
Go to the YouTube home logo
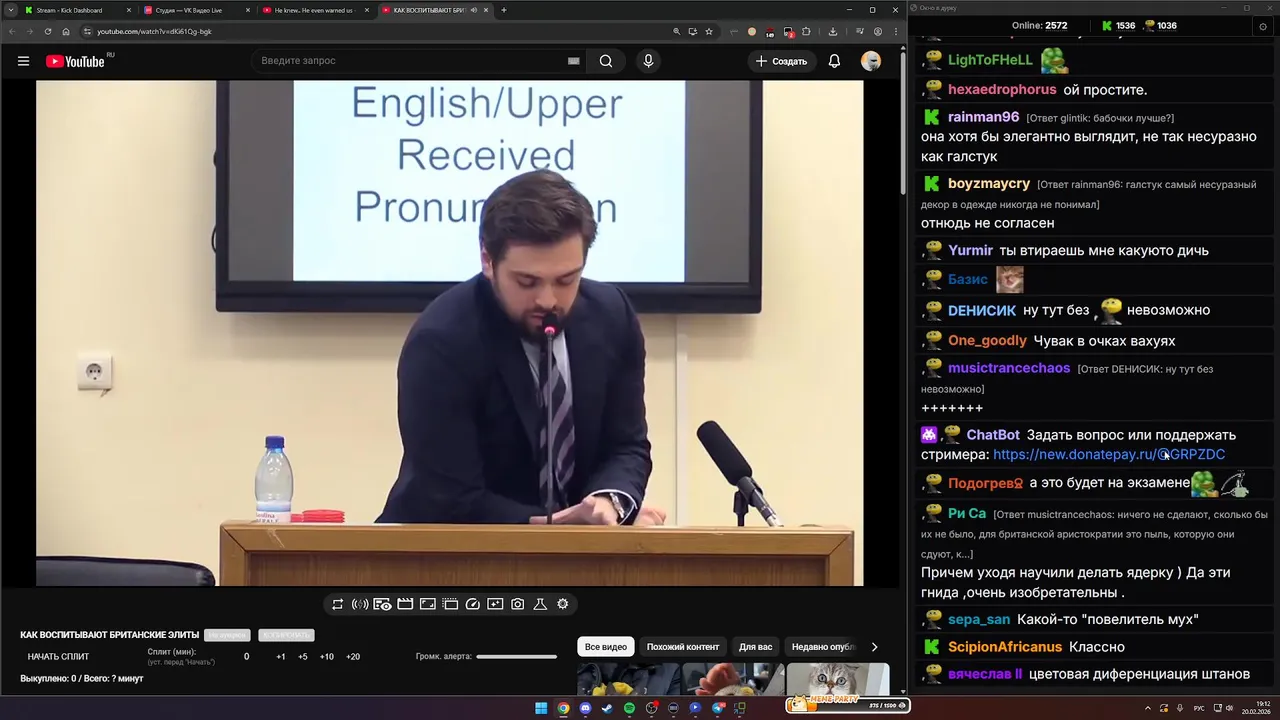(76, 61)
